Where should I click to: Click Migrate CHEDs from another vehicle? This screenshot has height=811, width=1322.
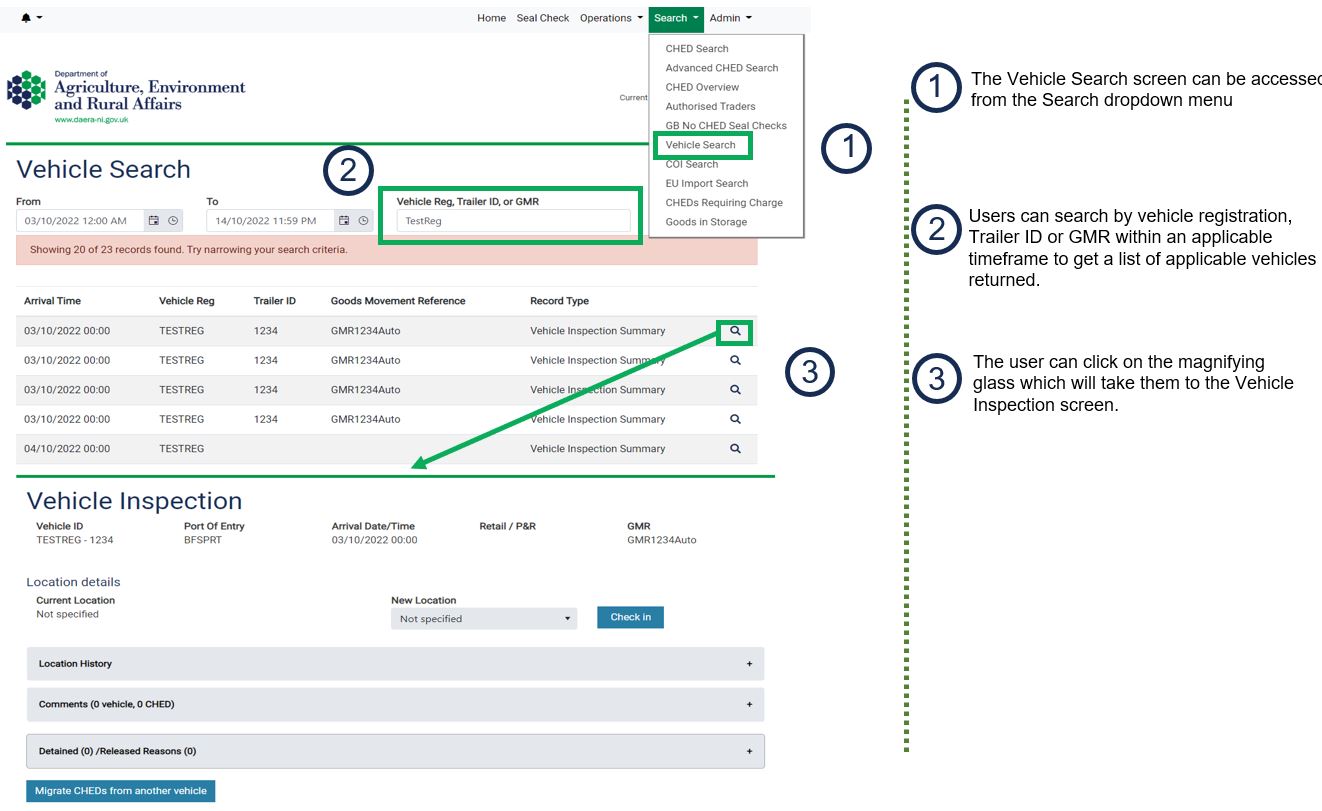click(x=121, y=791)
